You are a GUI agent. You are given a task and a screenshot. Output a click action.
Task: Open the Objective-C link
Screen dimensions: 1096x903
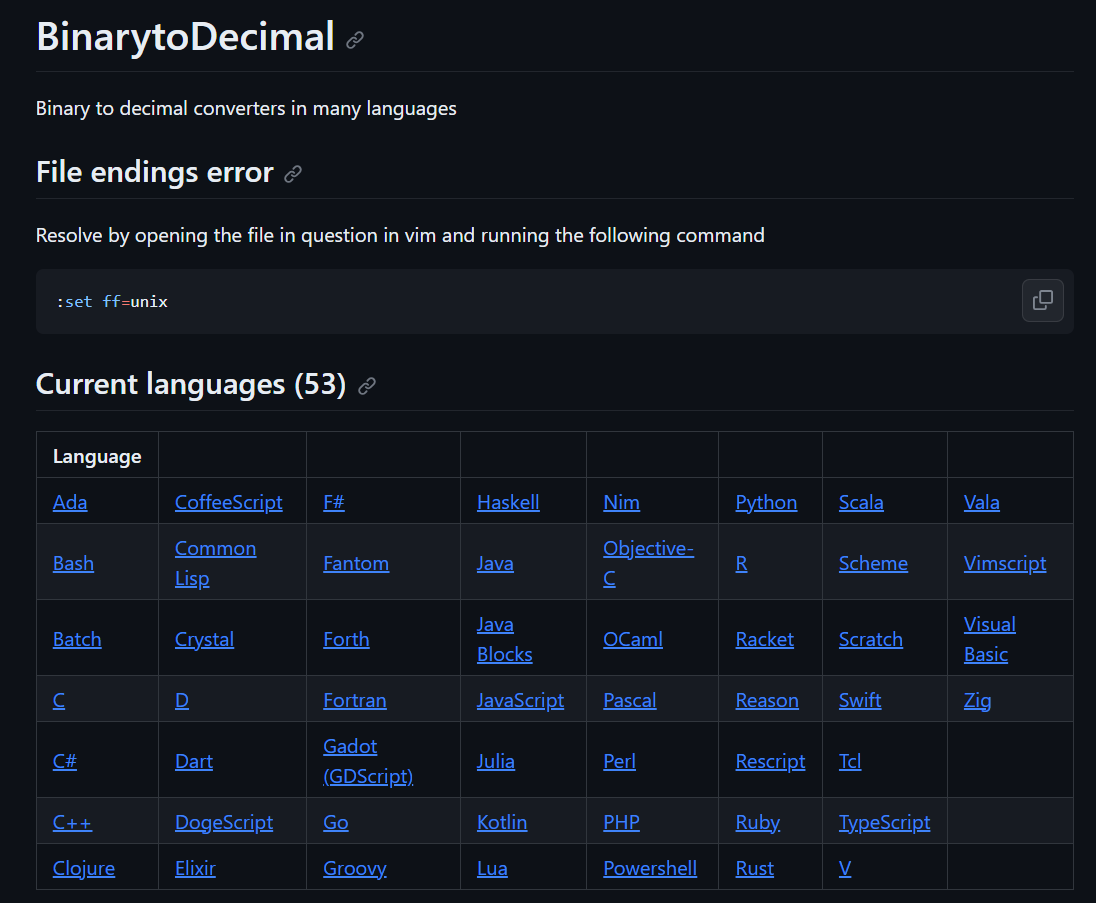pyautogui.click(x=649, y=563)
